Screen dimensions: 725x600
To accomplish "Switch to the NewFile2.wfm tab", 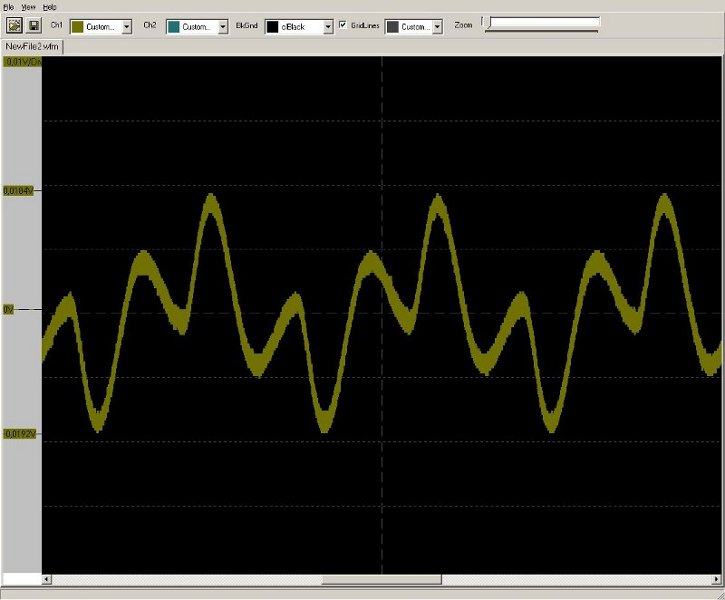I will click(x=29, y=46).
